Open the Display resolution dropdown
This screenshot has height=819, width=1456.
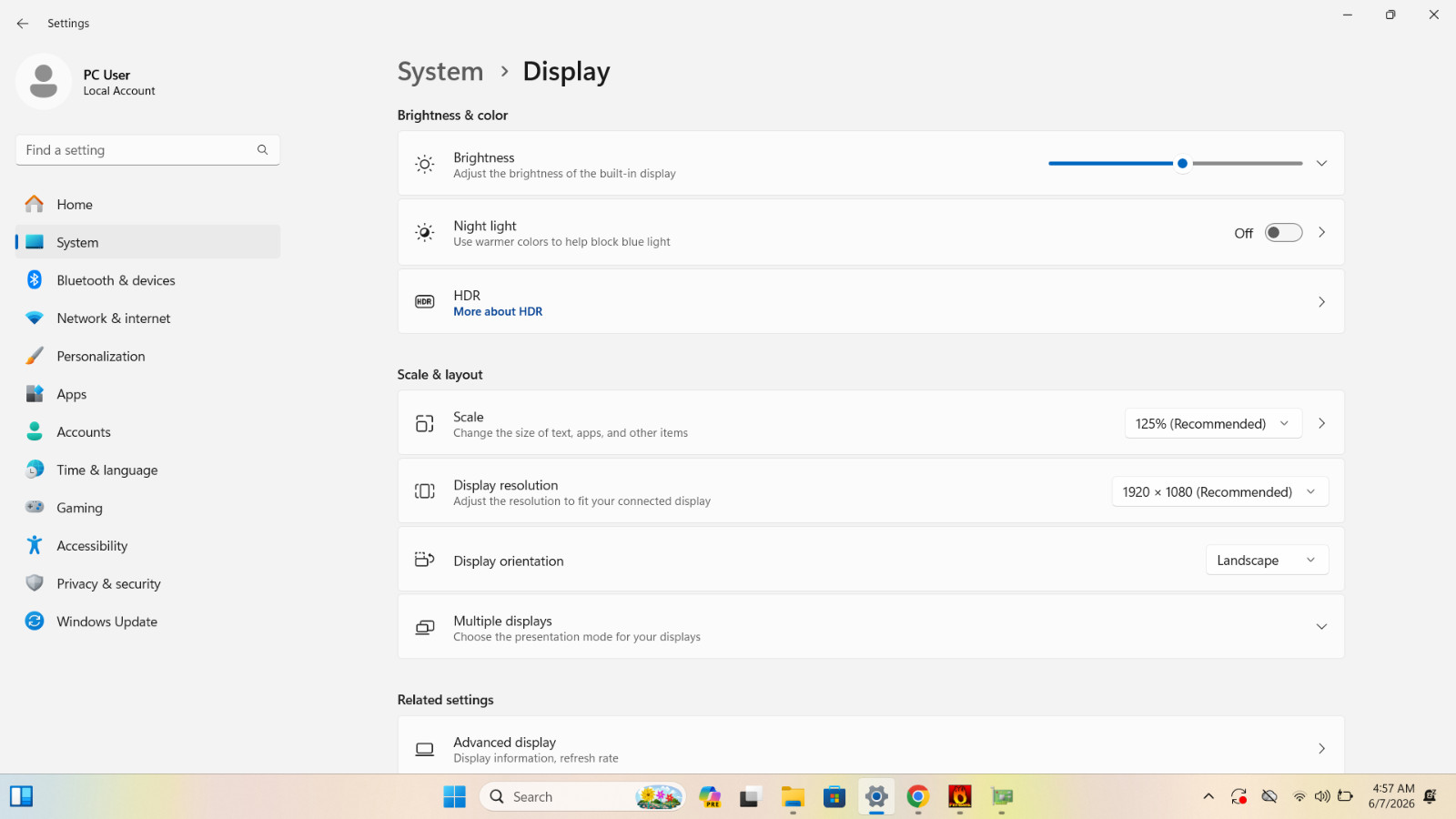pos(1219,492)
